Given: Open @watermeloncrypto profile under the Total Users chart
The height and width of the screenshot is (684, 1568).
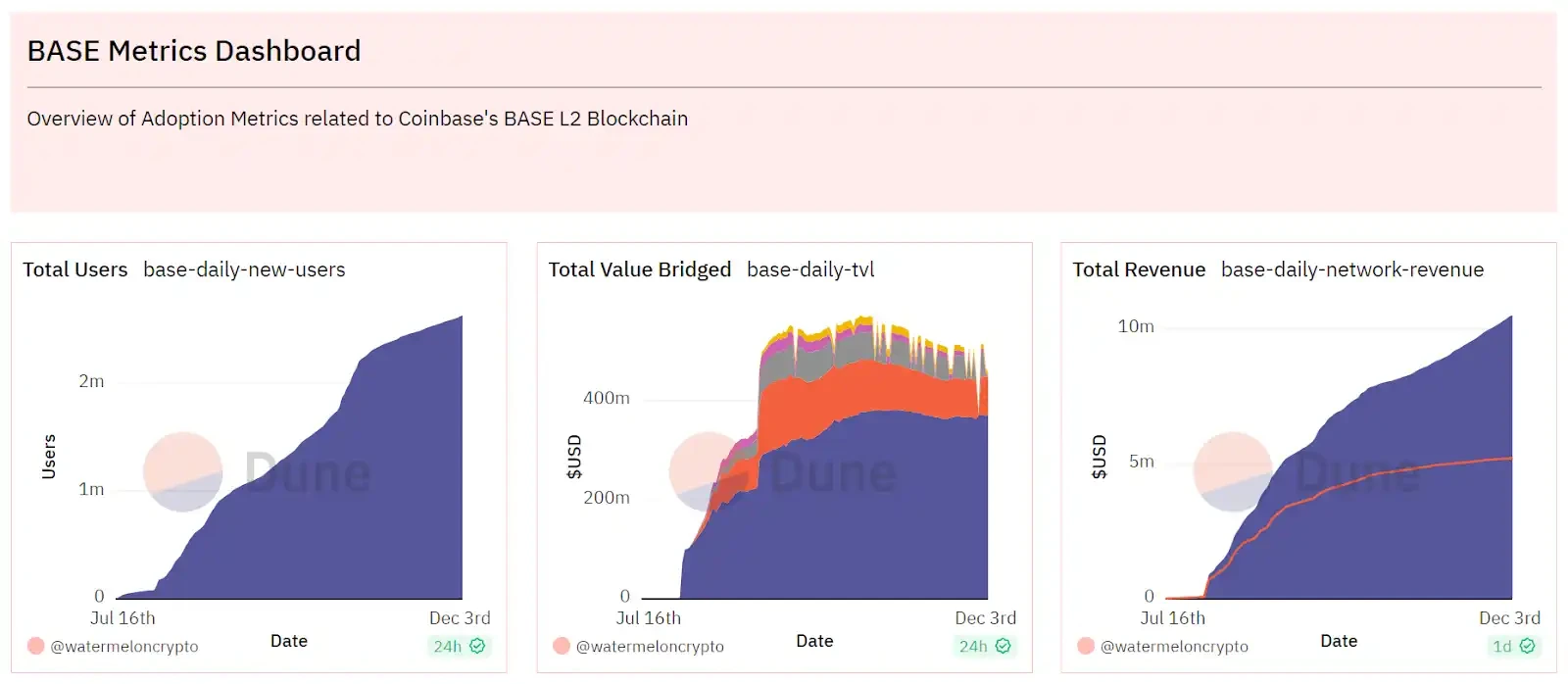Looking at the screenshot, I should [123, 646].
